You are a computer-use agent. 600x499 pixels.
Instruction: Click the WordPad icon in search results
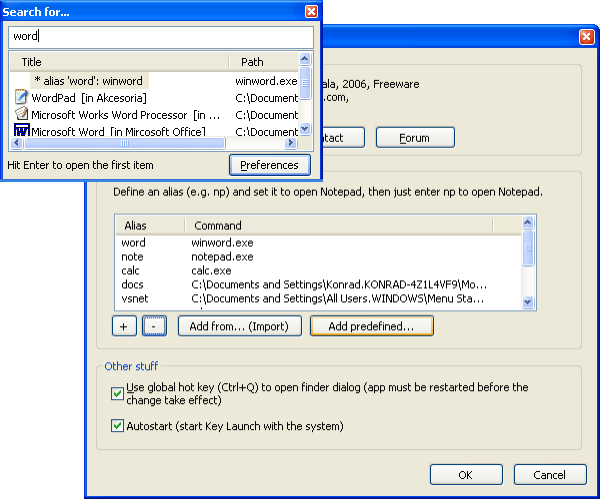[21, 97]
